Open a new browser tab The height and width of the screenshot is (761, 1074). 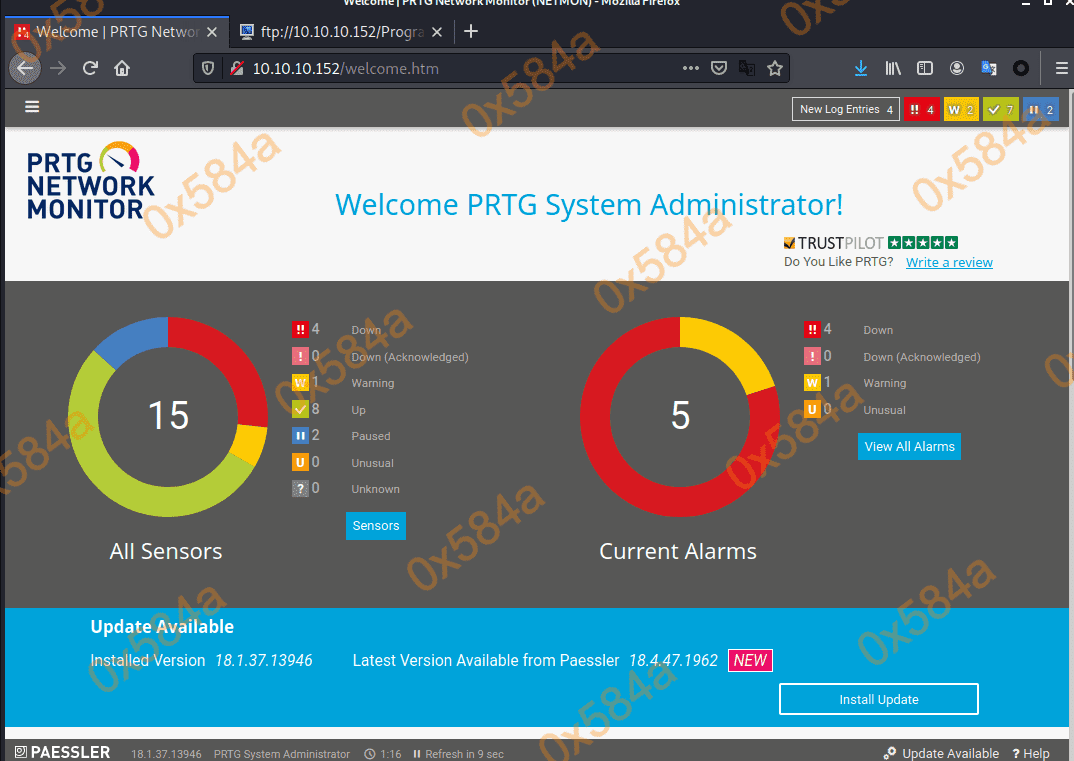(x=471, y=31)
